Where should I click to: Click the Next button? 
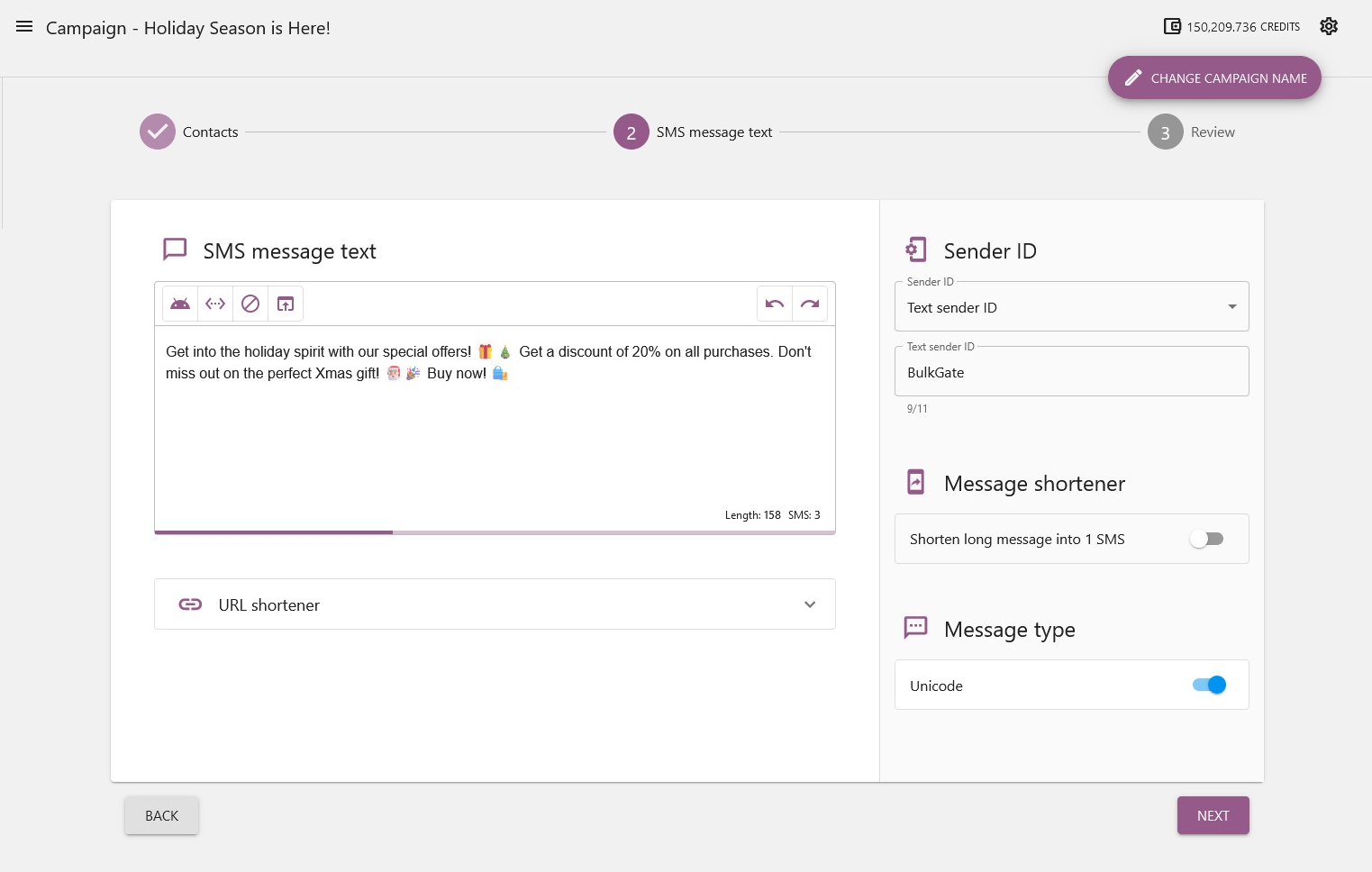pyautogui.click(x=1213, y=815)
